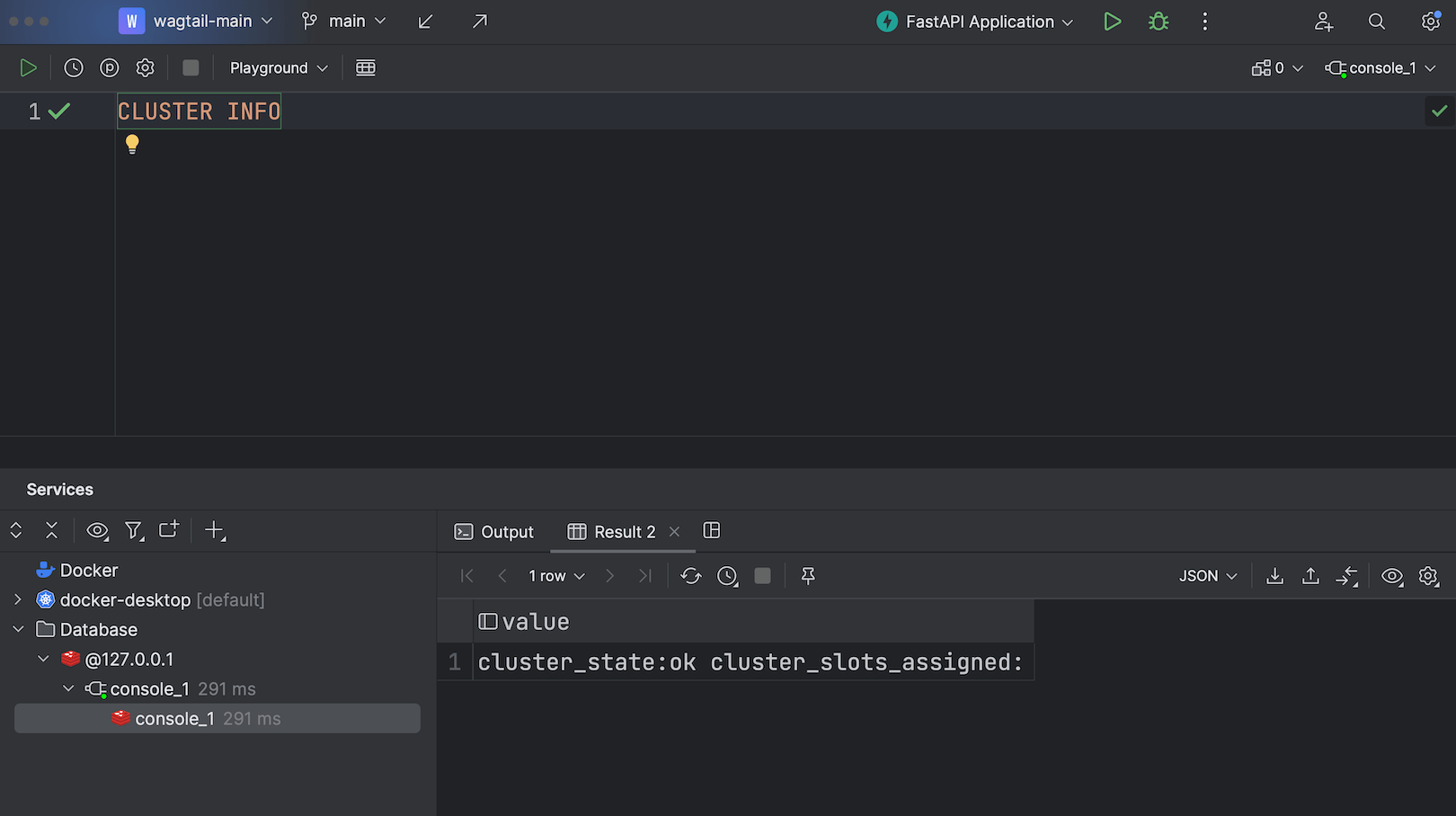Click the cluster_state result cell
The image size is (1456, 816).
[751, 662]
